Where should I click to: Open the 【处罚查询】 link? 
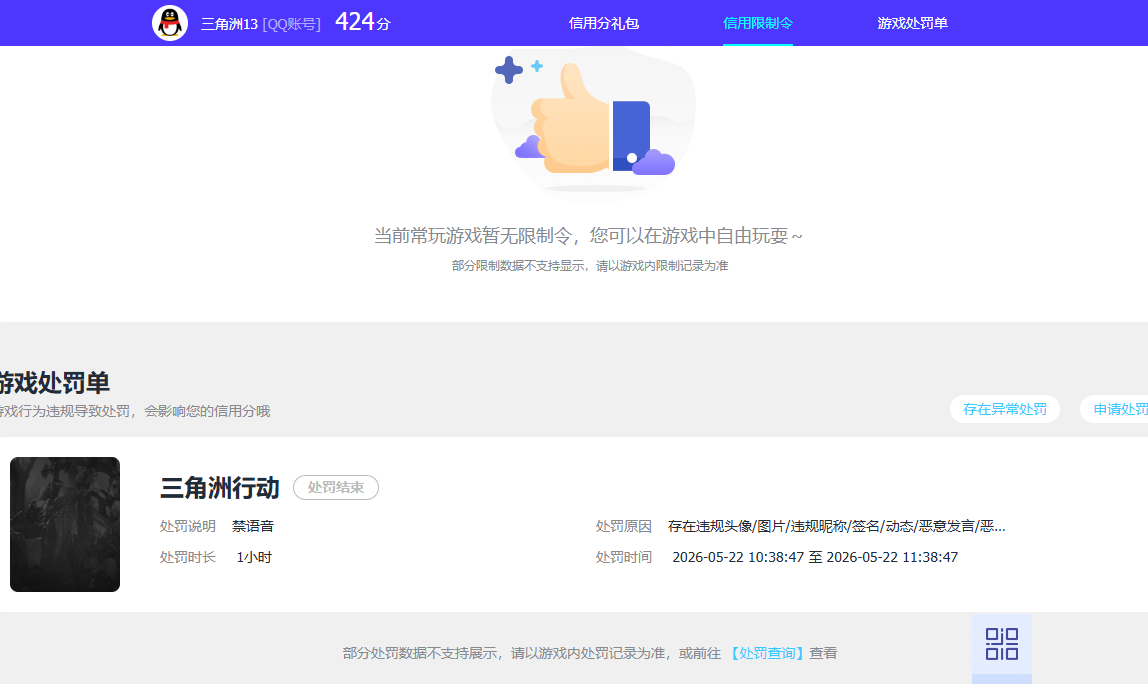pos(767,653)
